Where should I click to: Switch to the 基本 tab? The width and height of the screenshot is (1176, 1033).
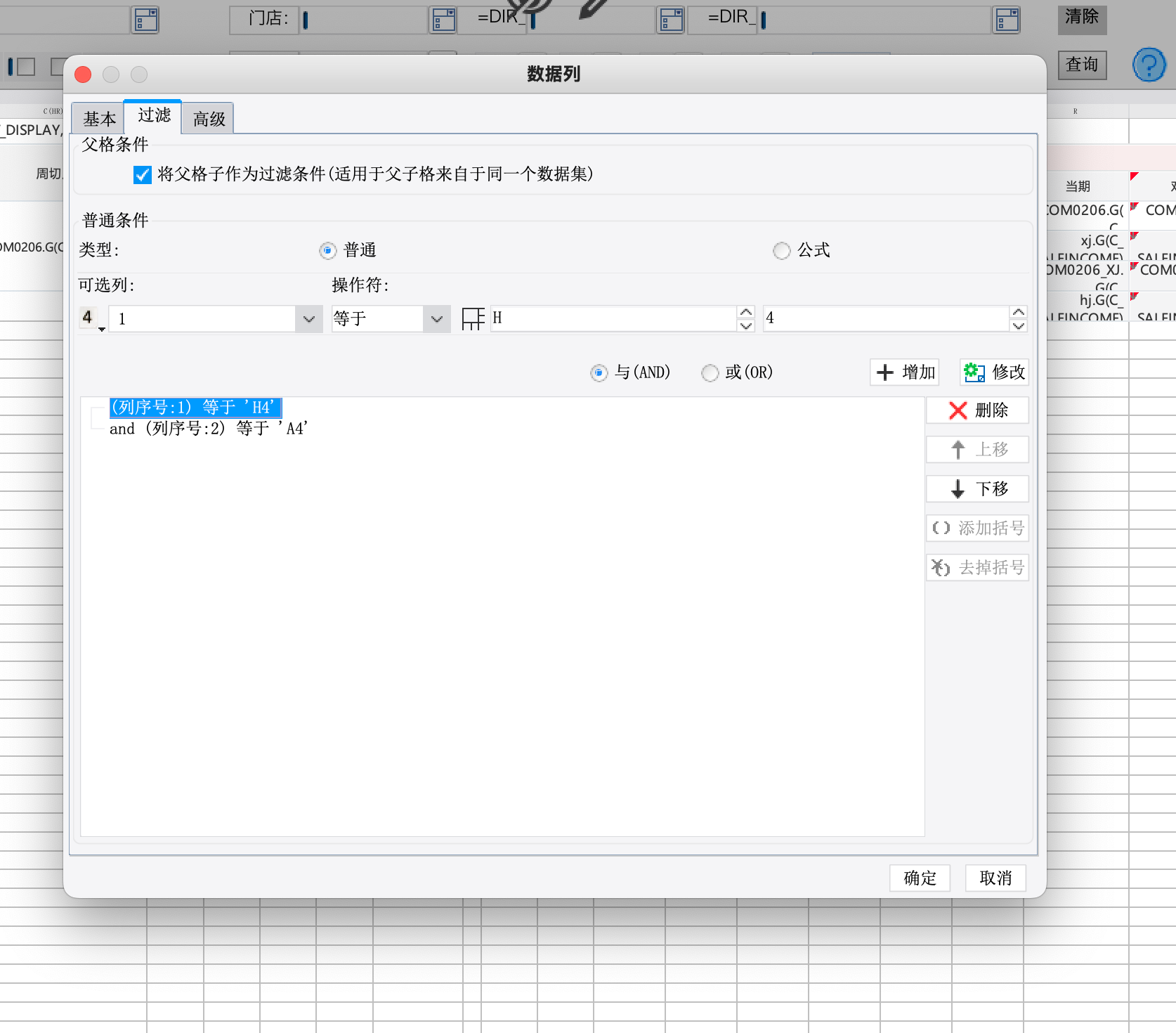(x=99, y=119)
